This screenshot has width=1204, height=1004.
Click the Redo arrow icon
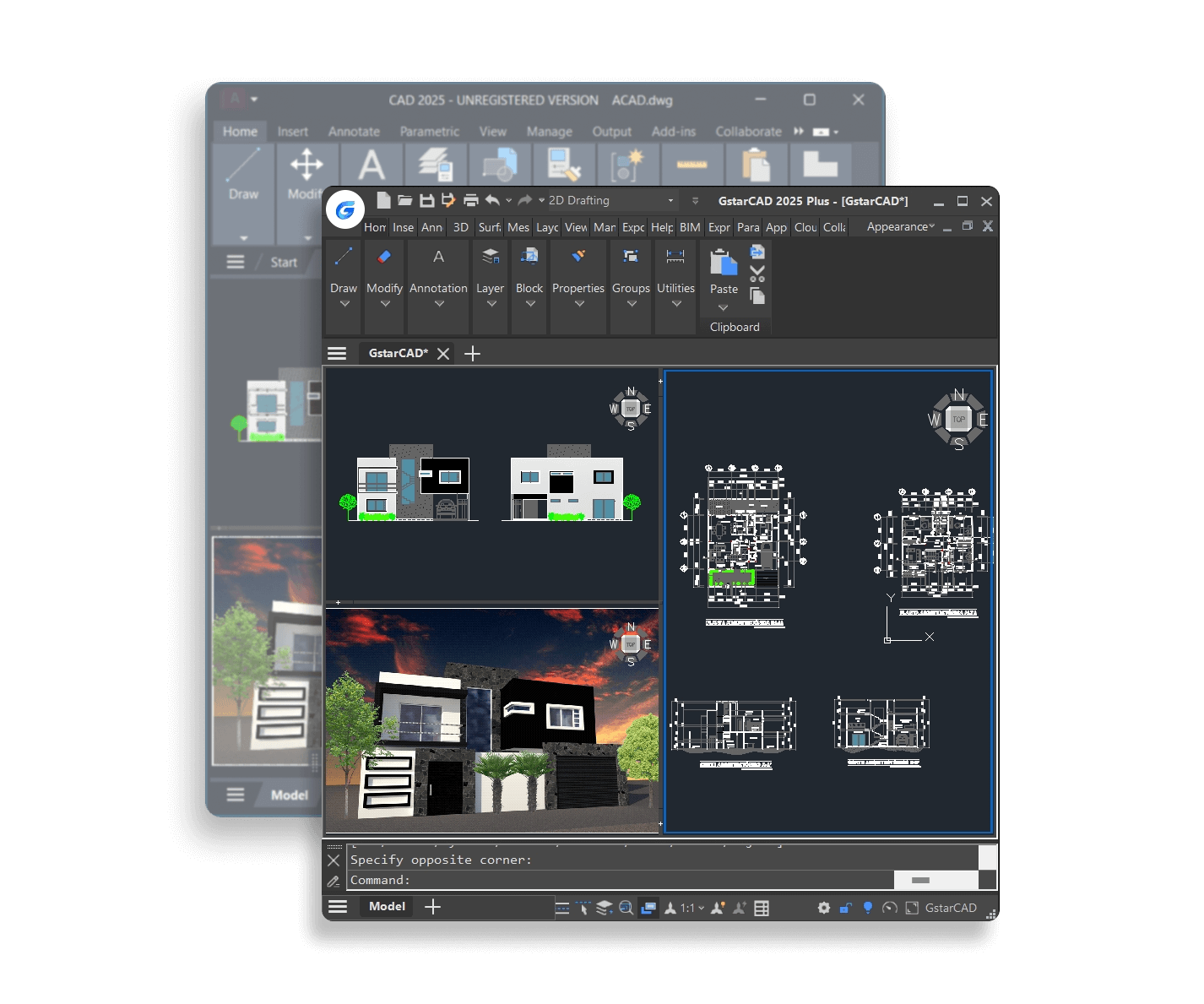click(525, 200)
